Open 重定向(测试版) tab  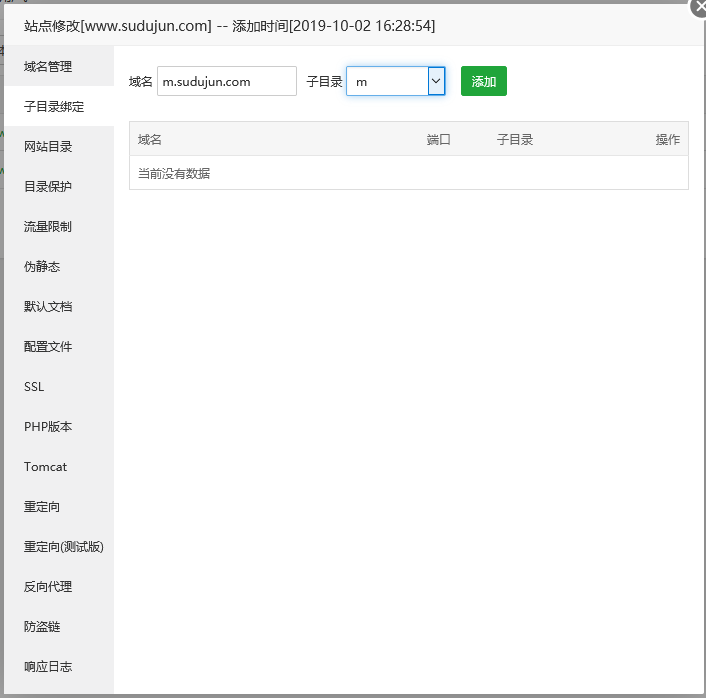click(x=64, y=547)
